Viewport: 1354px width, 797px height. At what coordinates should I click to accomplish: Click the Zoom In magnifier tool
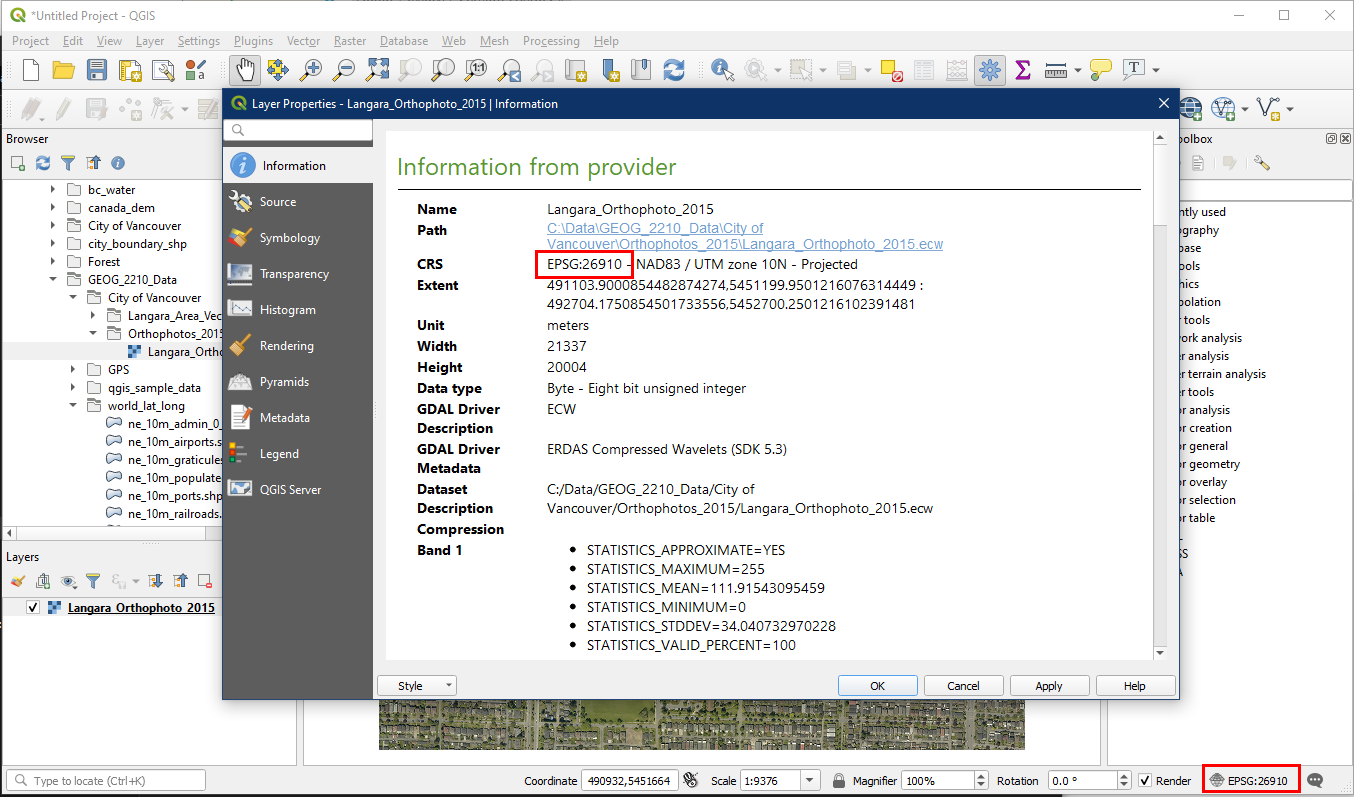[311, 70]
